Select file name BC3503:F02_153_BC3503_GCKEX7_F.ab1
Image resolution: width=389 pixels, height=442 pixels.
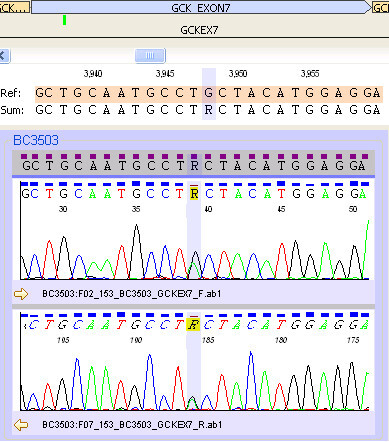click(131, 294)
